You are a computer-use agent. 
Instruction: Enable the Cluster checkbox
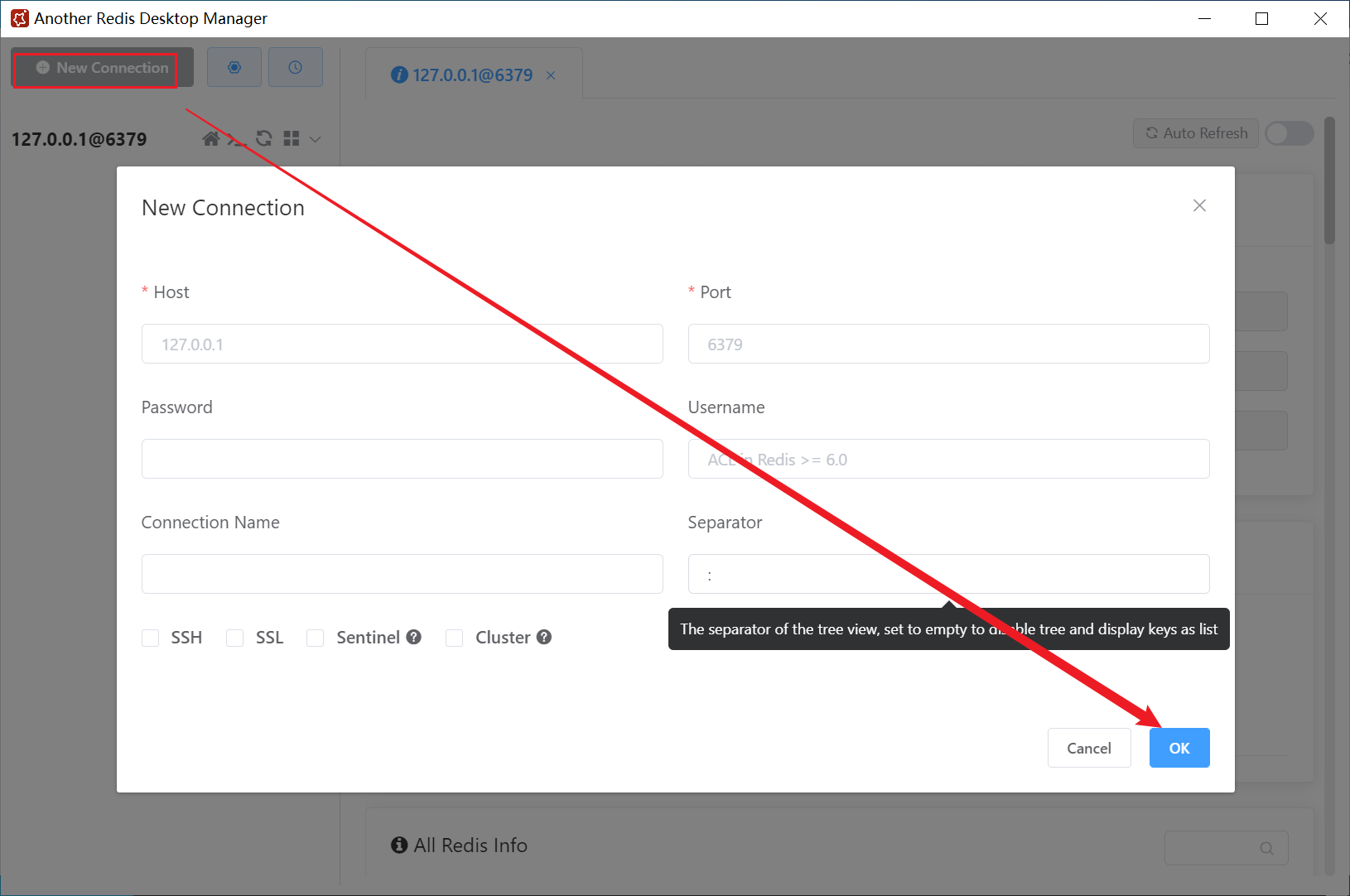point(454,638)
